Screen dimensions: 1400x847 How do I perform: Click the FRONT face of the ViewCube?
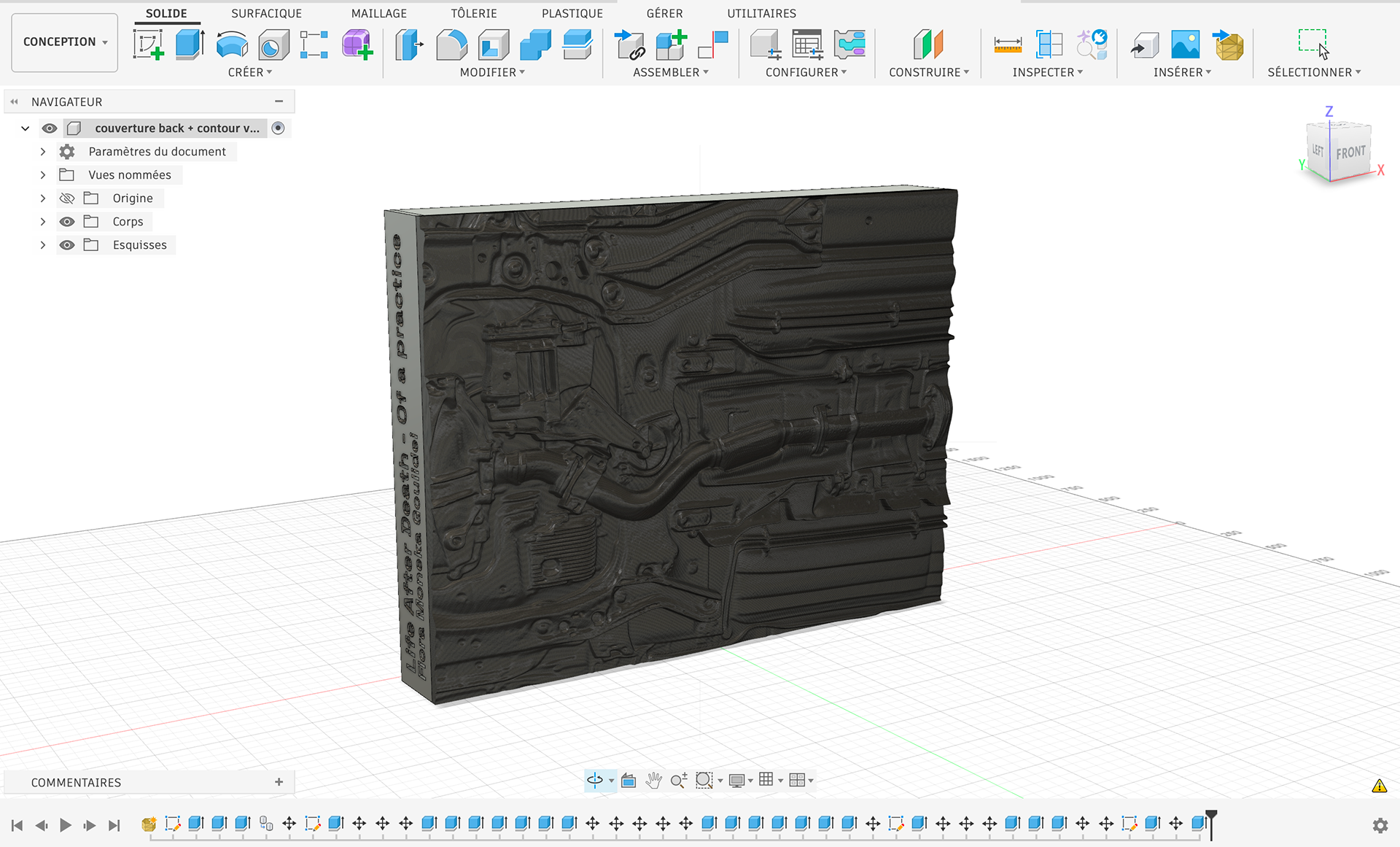click(x=1350, y=152)
